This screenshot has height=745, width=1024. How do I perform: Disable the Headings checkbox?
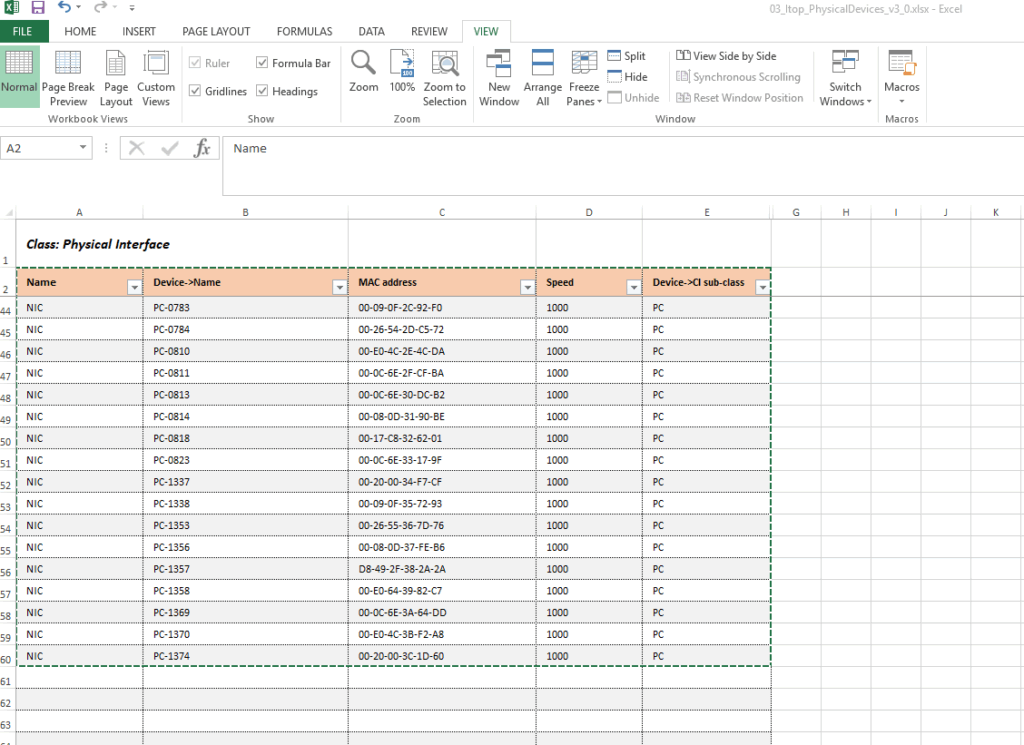tap(262, 91)
